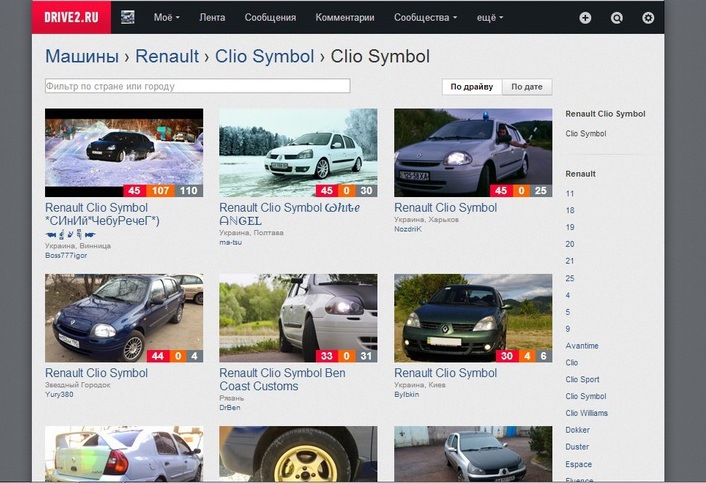The height and width of the screenshot is (483, 706).
Task: Open Renault Clio Symbol White Angel title
Action: [290, 214]
